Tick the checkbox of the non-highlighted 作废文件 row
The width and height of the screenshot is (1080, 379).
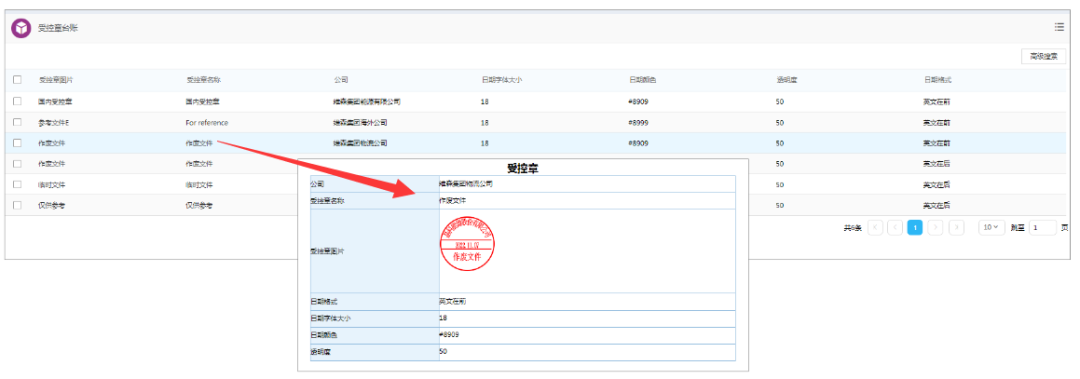click(x=17, y=164)
